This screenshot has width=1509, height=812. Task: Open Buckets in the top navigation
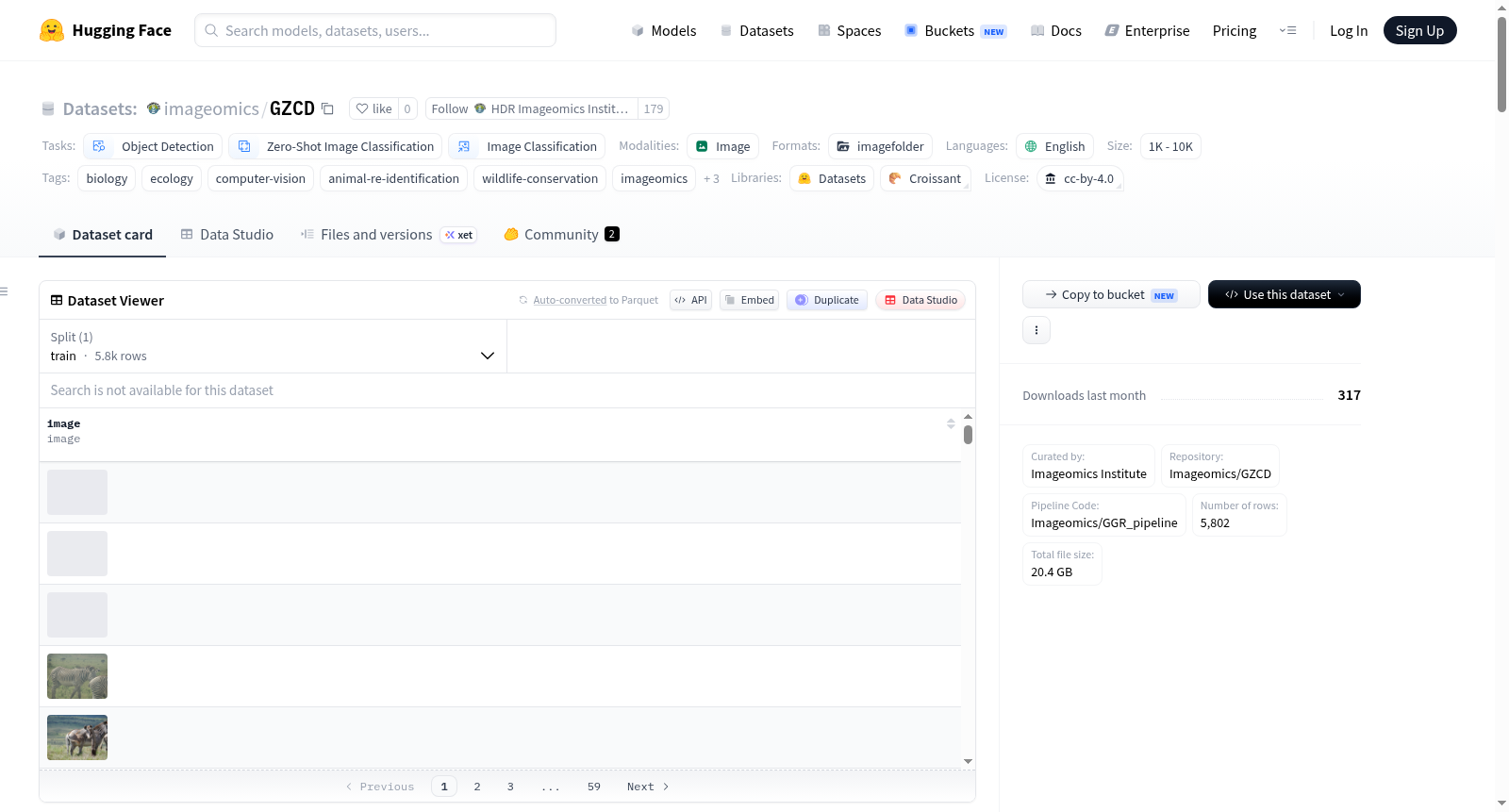click(x=955, y=30)
